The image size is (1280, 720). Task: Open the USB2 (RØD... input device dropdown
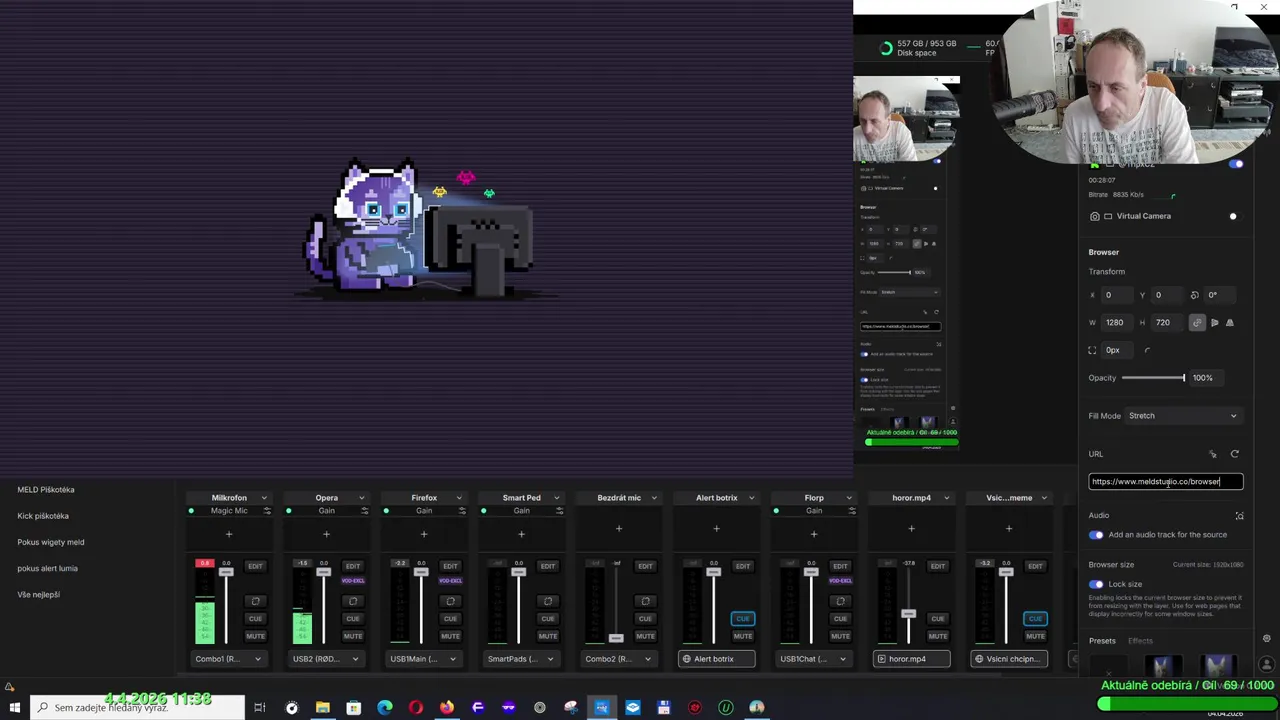tap(326, 659)
